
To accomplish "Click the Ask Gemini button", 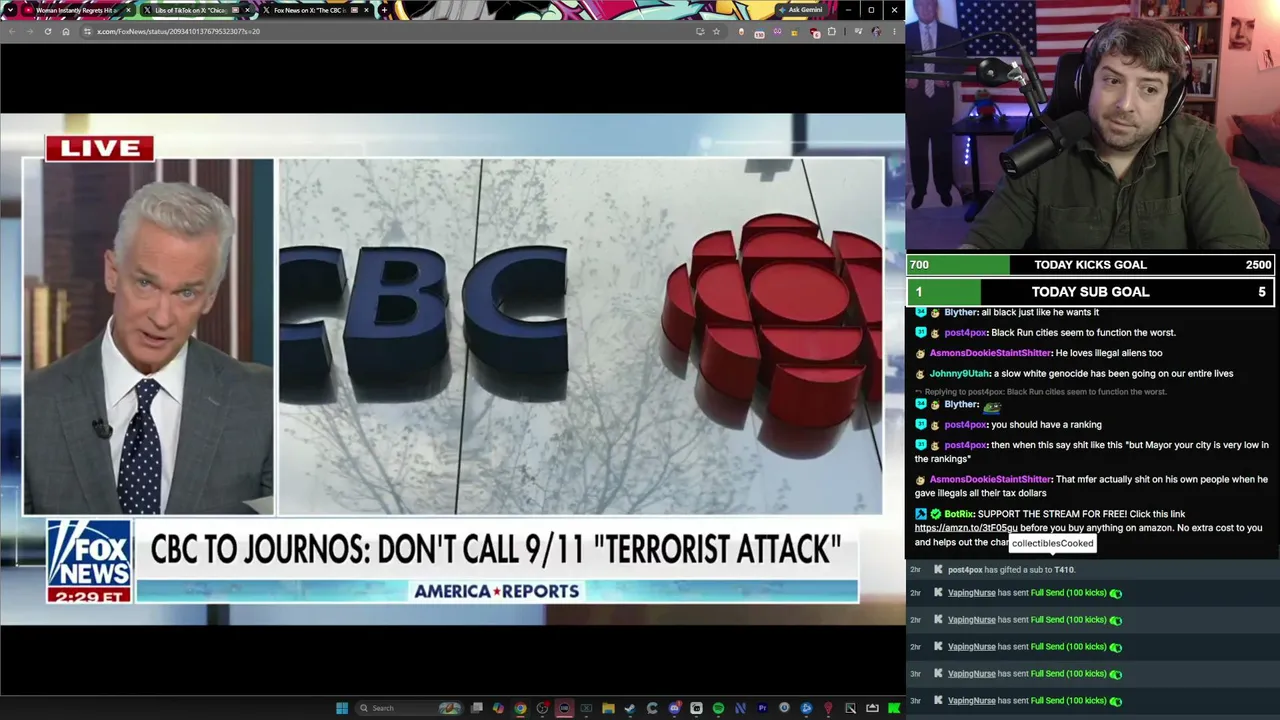I will pyautogui.click(x=800, y=10).
